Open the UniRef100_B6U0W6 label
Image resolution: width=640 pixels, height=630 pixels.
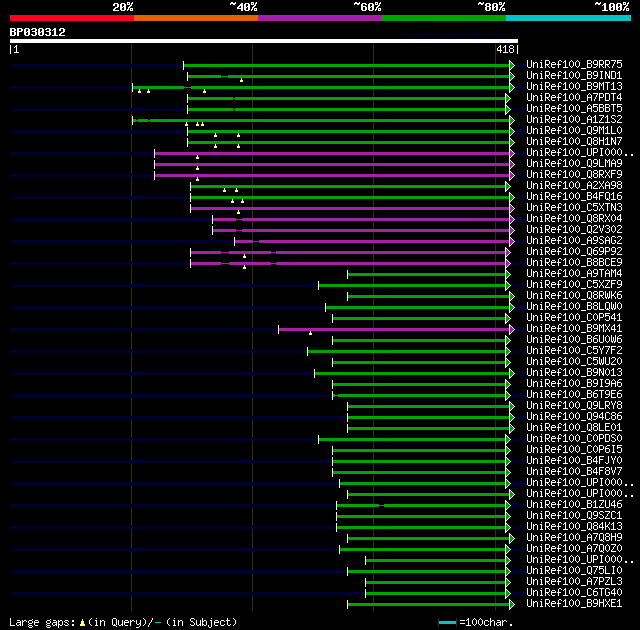pyautogui.click(x=574, y=340)
